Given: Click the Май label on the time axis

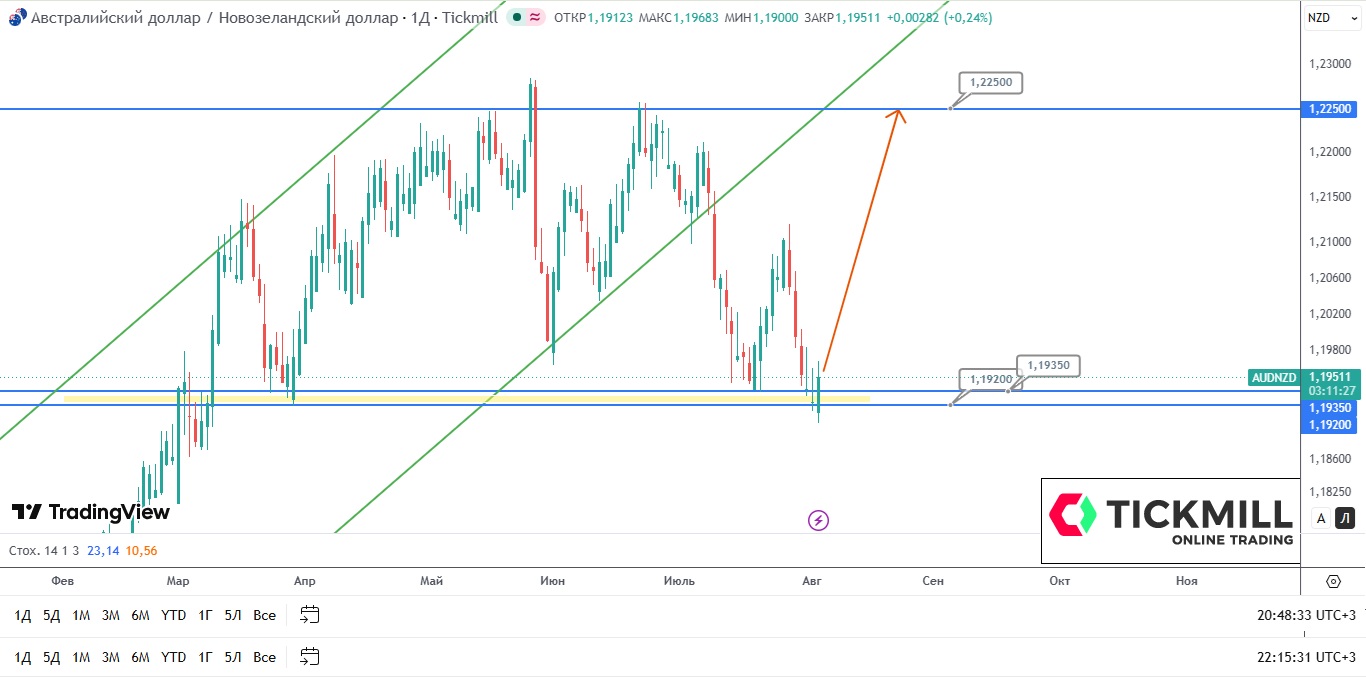Looking at the screenshot, I should click(x=432, y=581).
